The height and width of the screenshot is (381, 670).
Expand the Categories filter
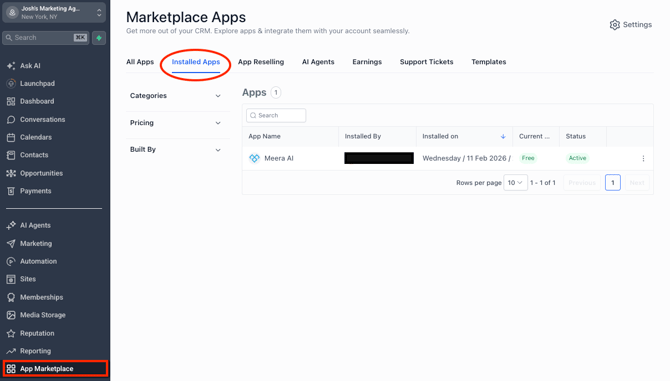(176, 96)
